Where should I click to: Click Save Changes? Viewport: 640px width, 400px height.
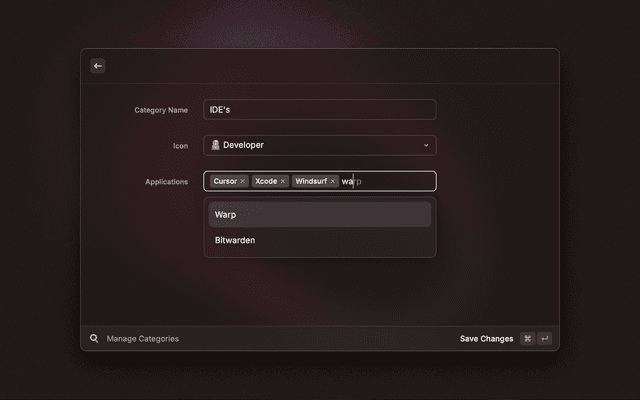point(486,339)
